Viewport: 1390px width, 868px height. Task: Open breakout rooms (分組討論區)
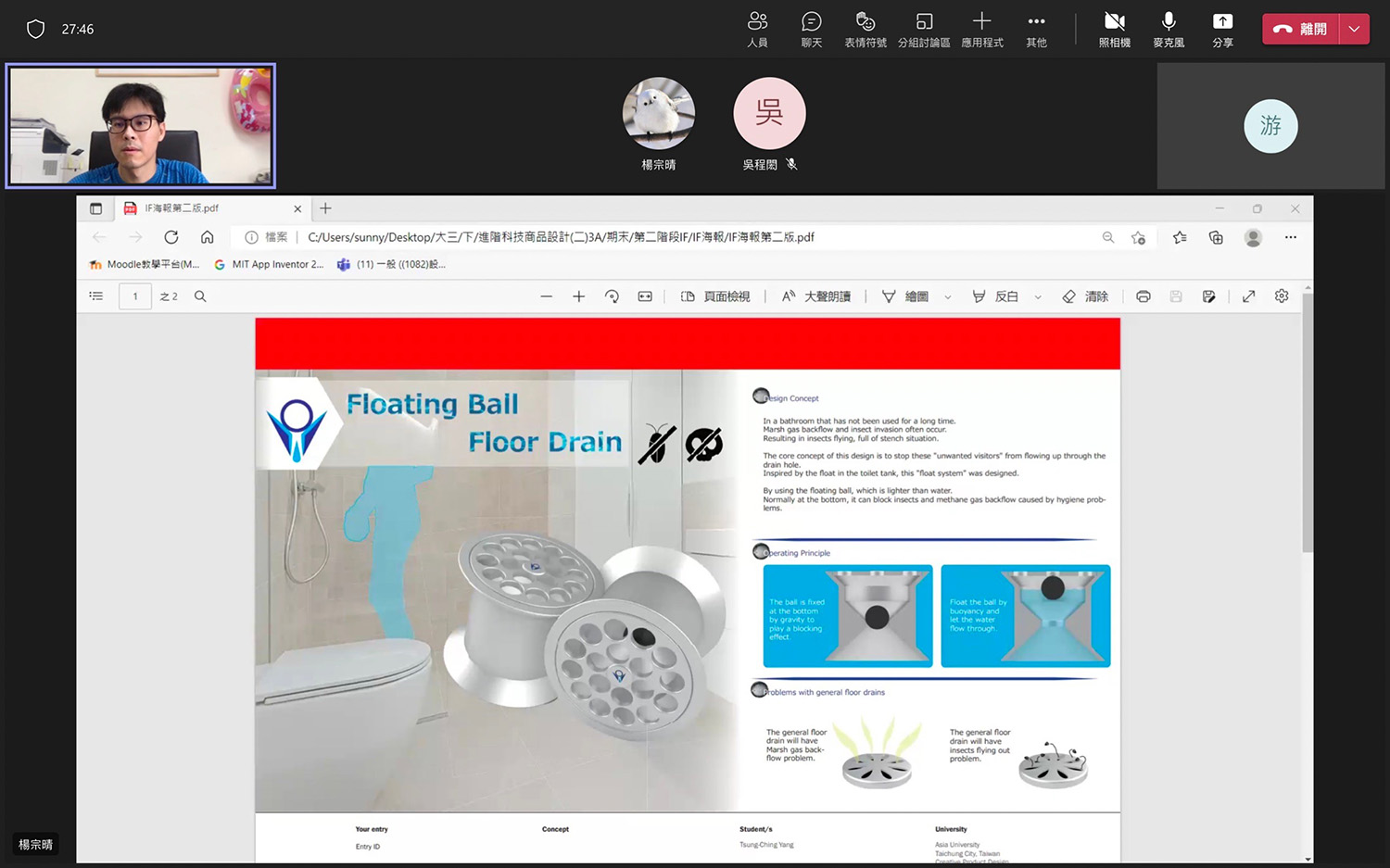[924, 29]
